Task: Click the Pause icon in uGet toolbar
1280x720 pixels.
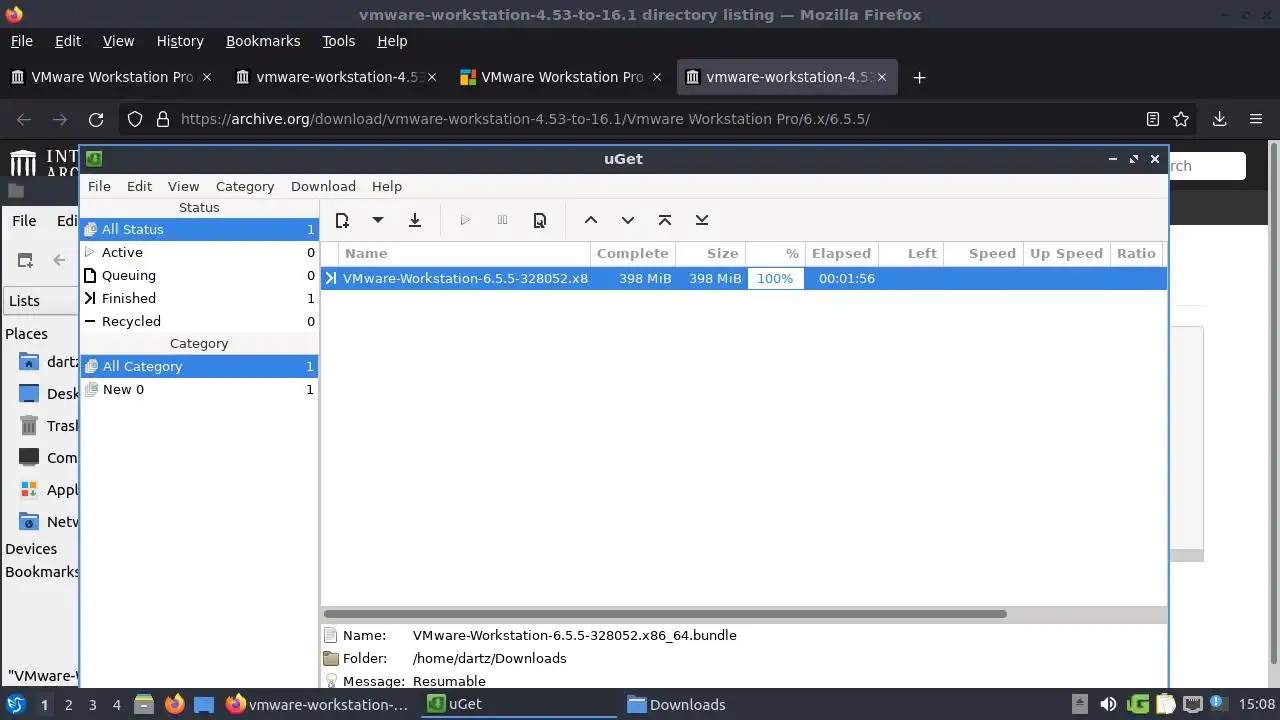Action: (502, 220)
